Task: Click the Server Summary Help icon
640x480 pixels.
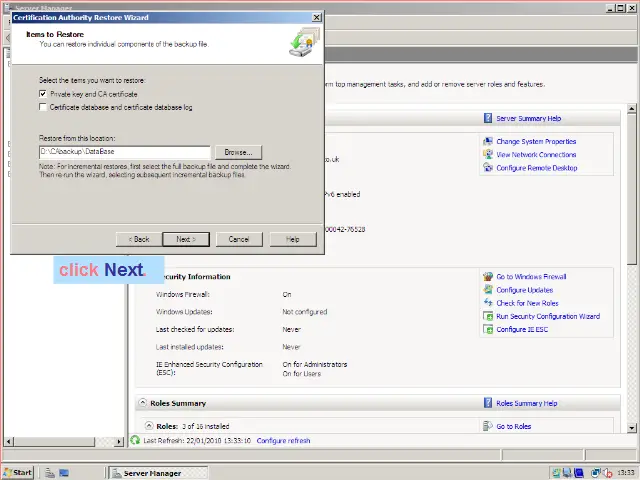Action: [488, 118]
